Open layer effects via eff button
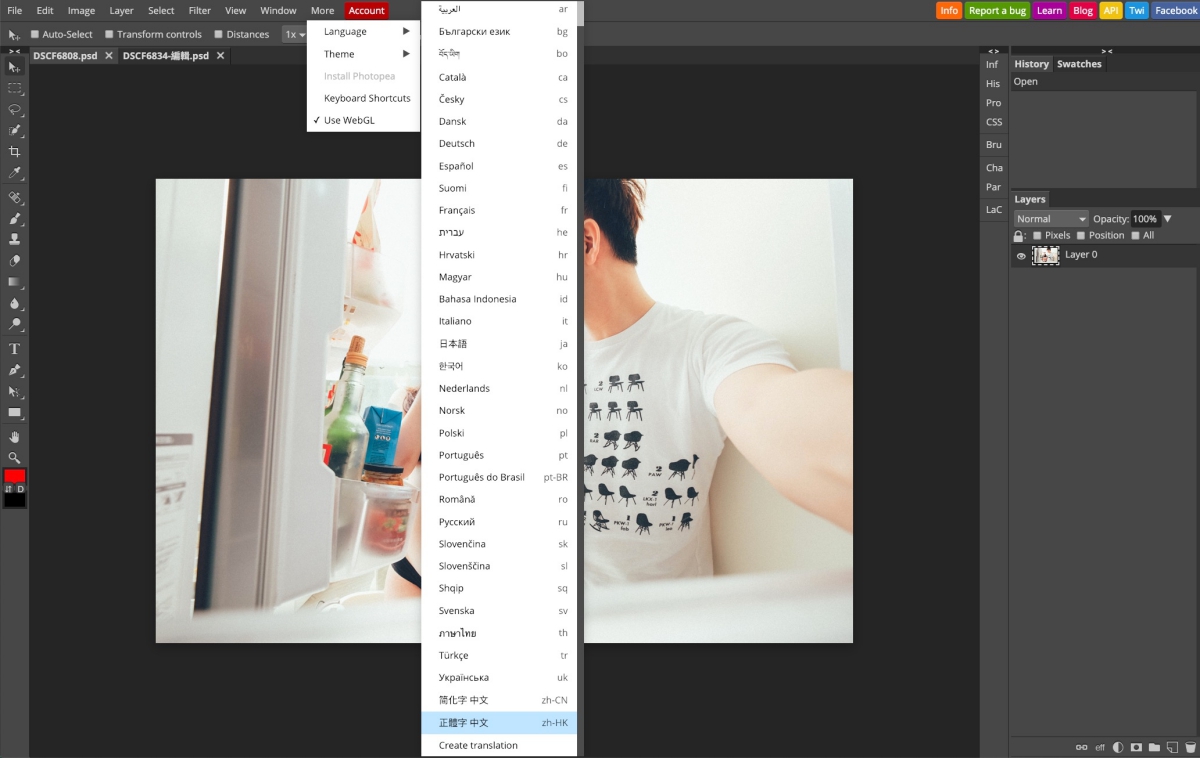The width and height of the screenshot is (1200, 758). point(1100,747)
